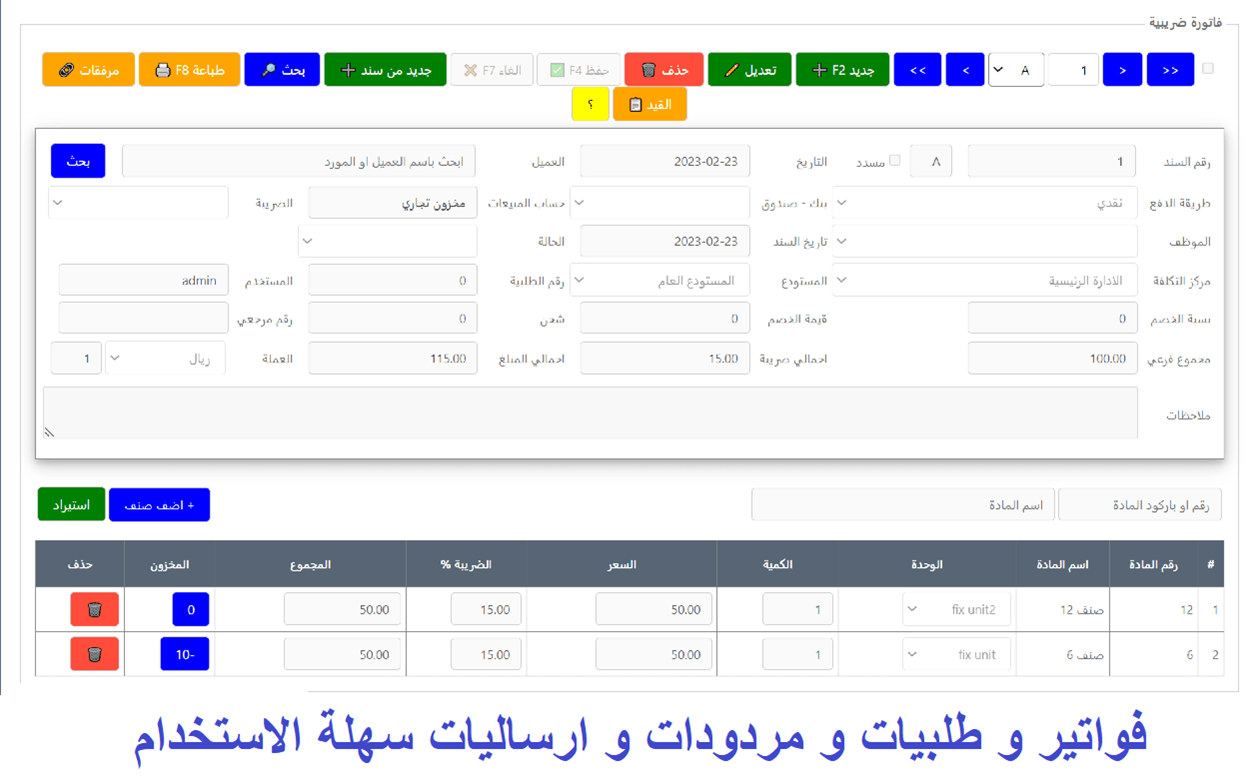Open the طريقة الدفع payment method dropdown
This screenshot has width=1250, height=780.
coord(985,202)
